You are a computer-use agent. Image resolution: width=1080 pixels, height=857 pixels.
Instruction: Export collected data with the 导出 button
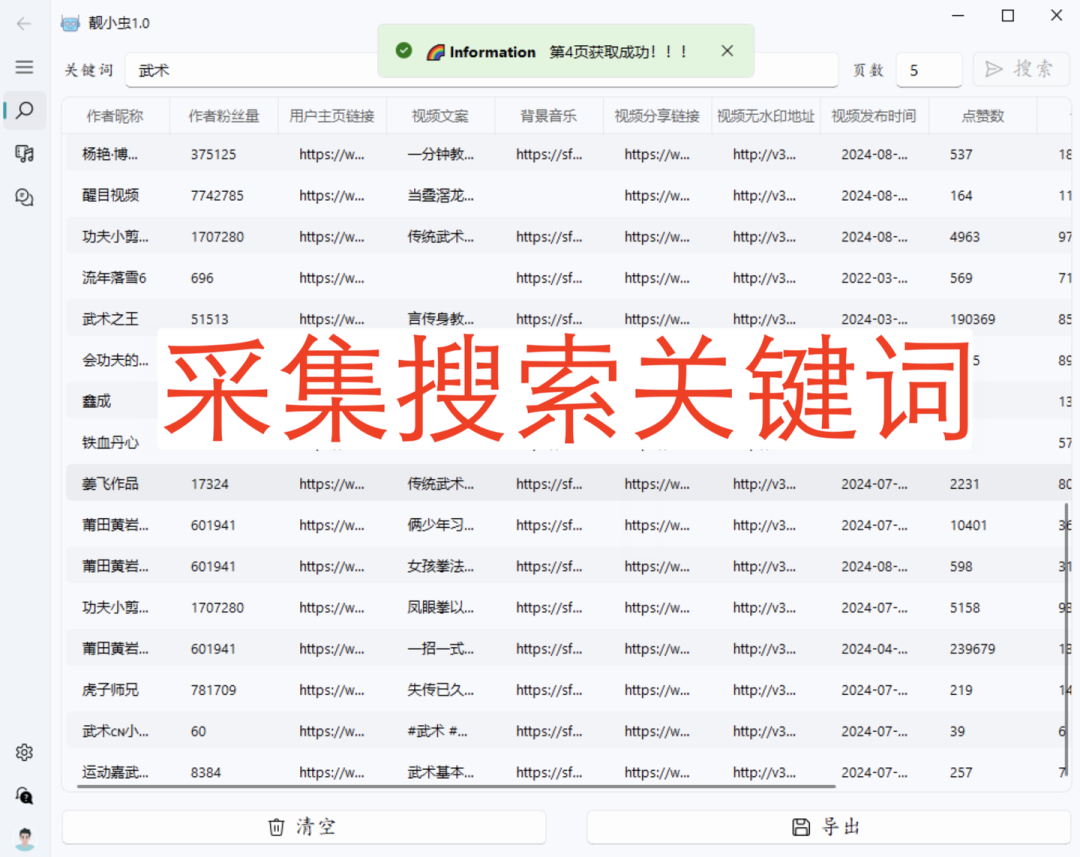(x=830, y=827)
